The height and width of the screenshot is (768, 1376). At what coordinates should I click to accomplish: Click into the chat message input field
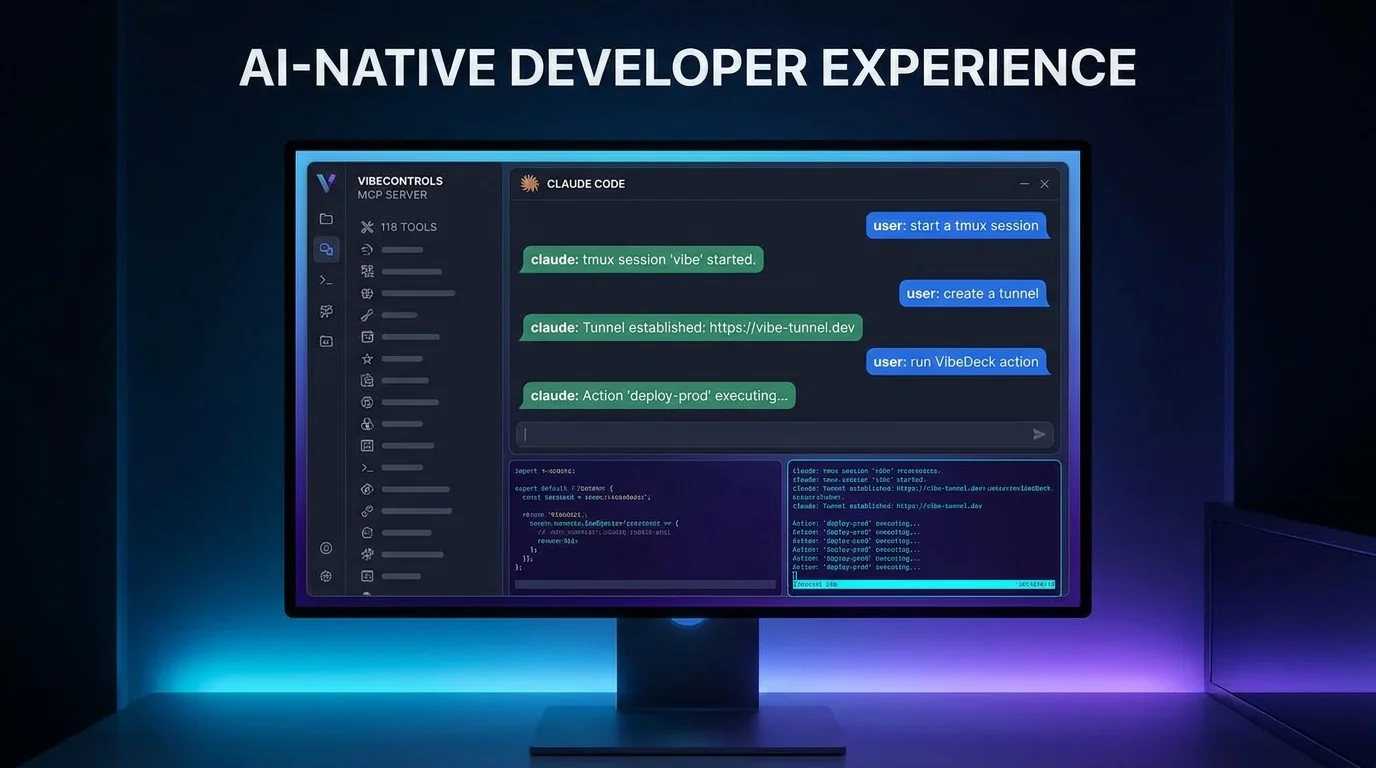(x=784, y=434)
